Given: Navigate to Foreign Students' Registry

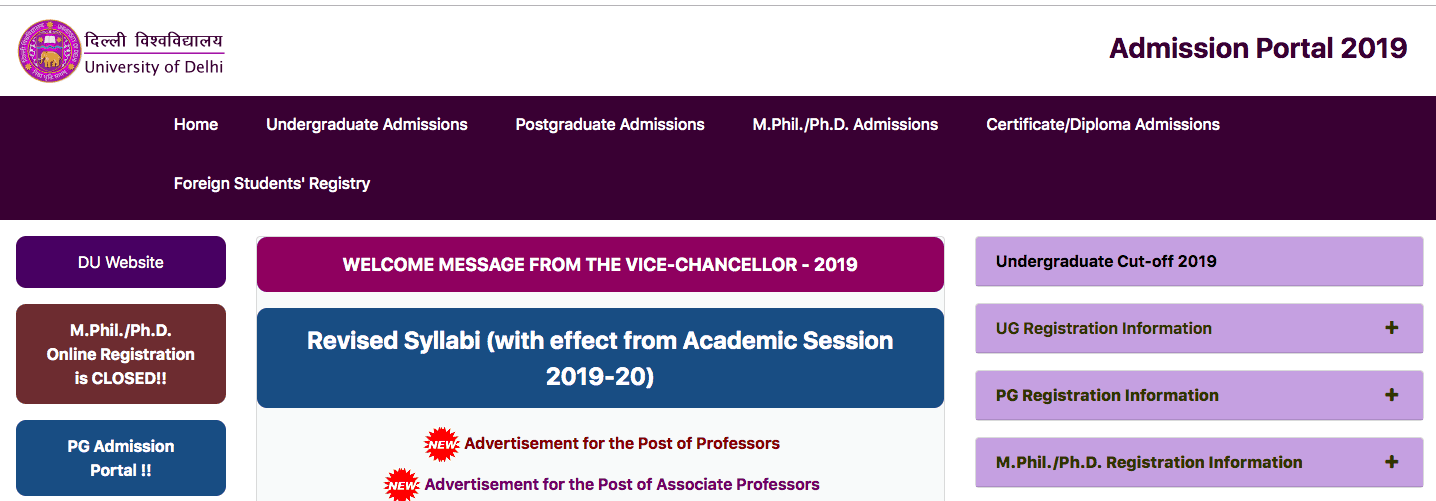Looking at the screenshot, I should pos(272,184).
